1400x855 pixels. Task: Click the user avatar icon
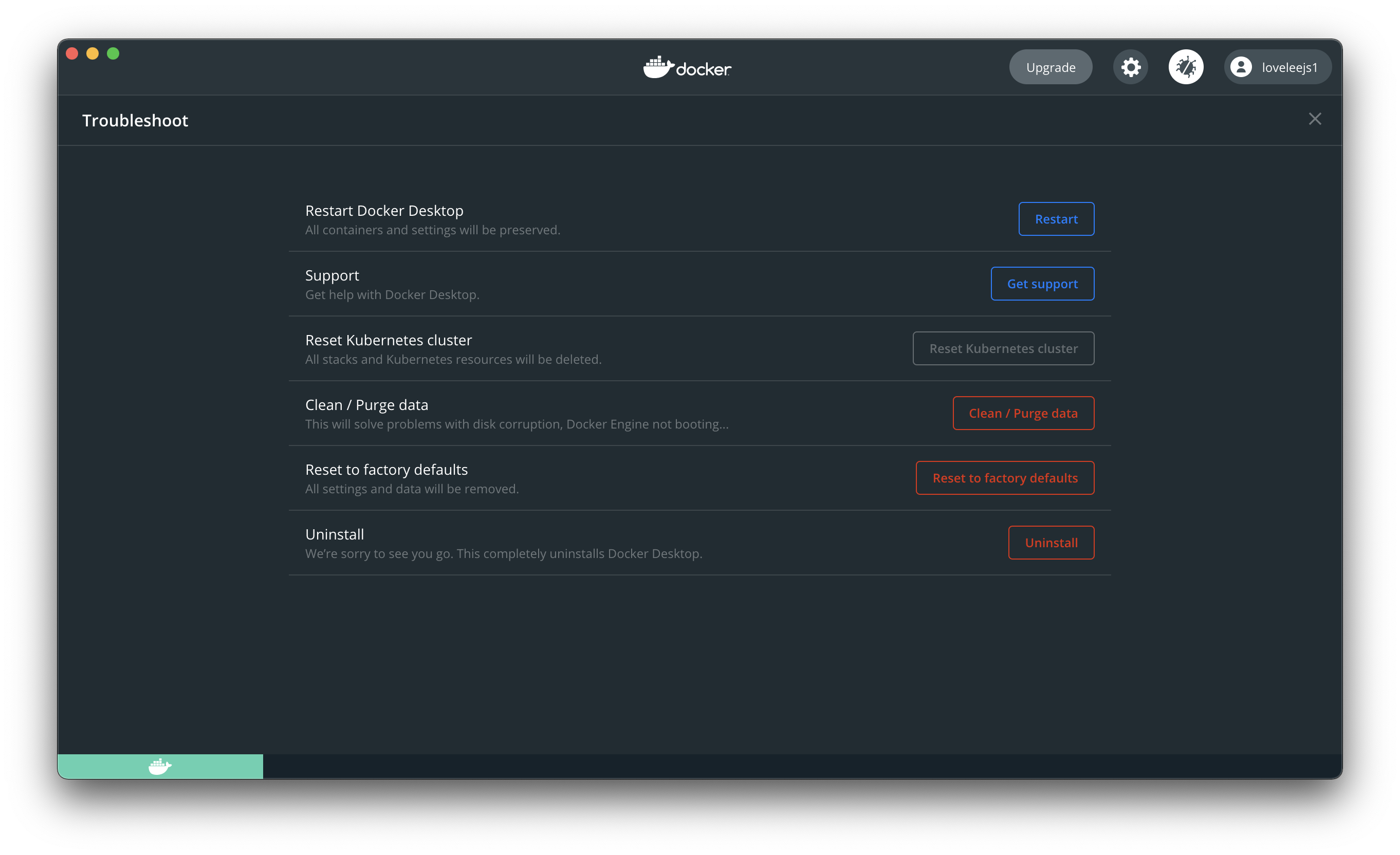(x=1241, y=67)
